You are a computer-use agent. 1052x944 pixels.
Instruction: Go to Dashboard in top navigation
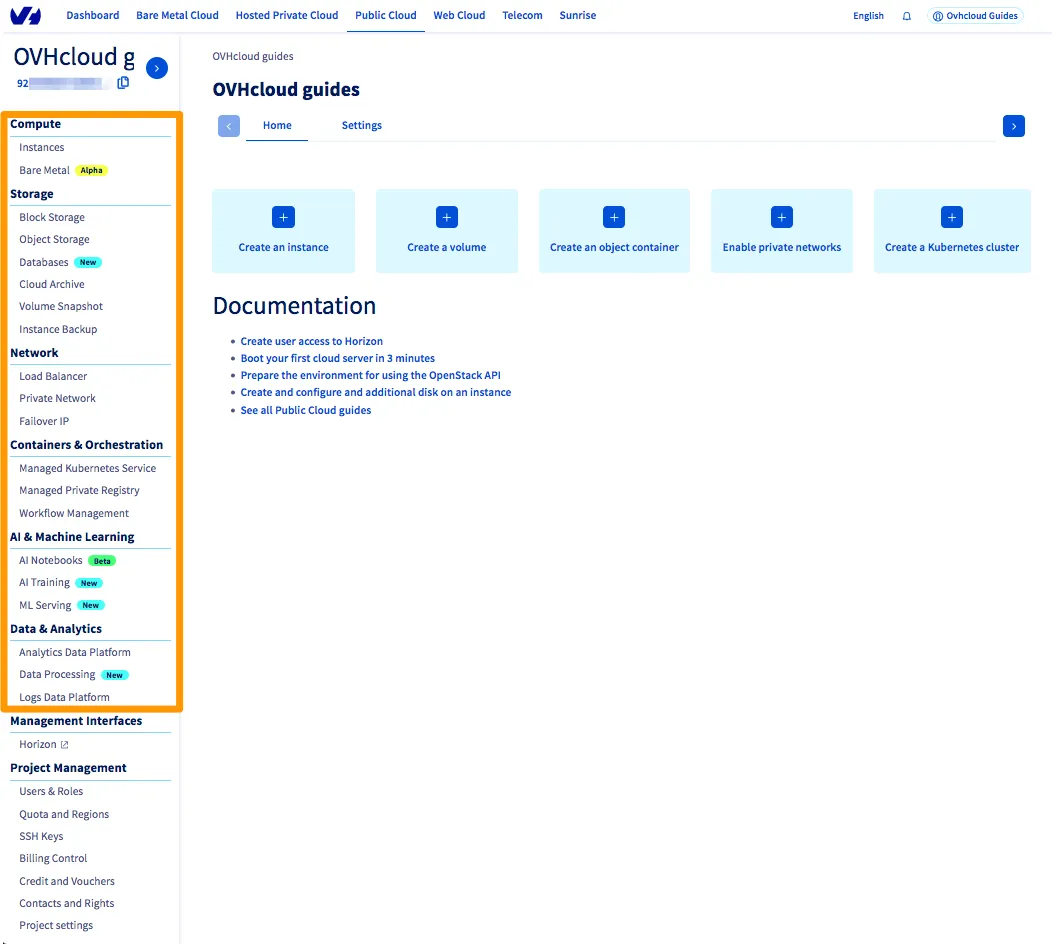(93, 15)
